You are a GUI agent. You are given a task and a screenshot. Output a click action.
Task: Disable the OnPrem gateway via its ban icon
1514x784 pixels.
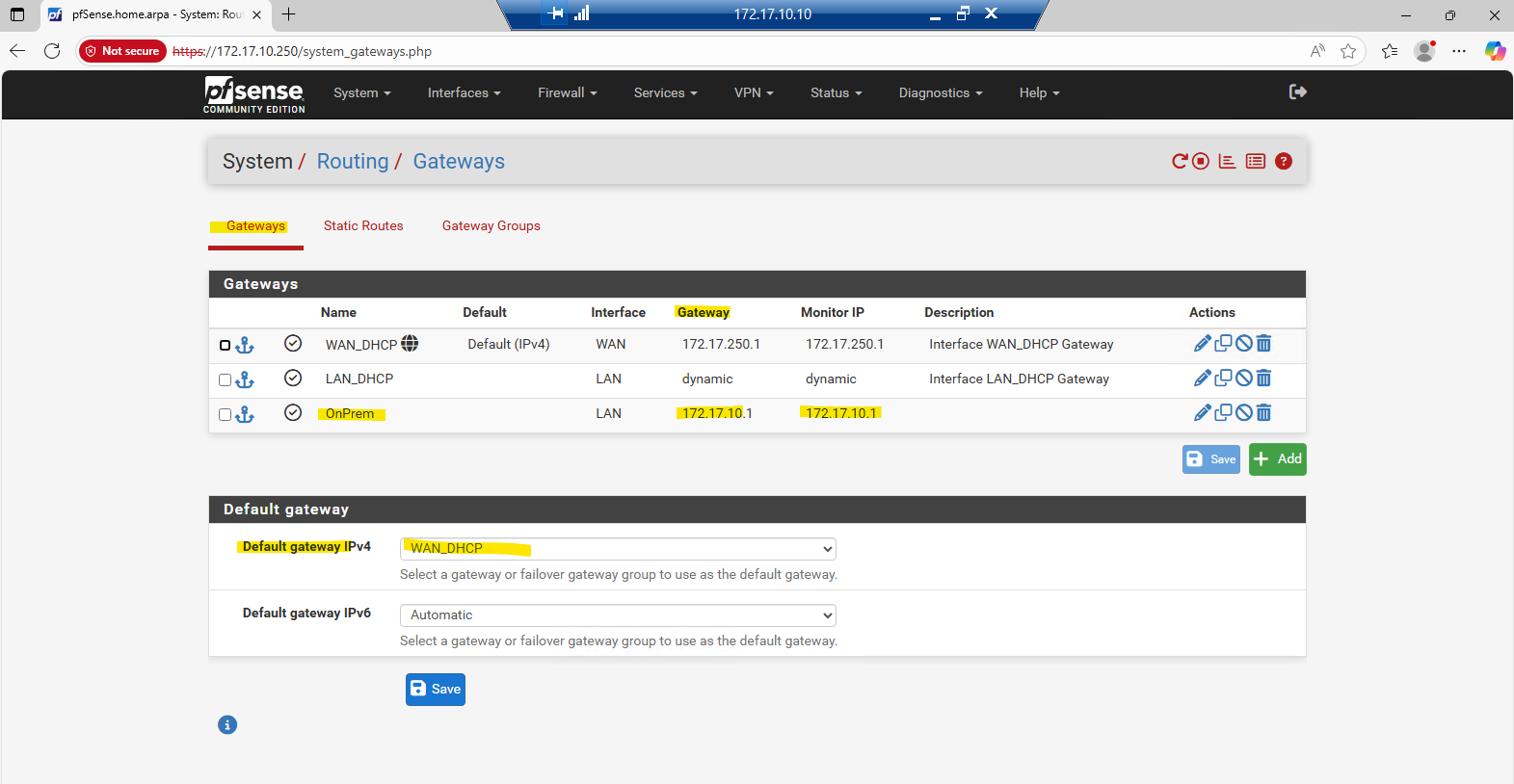pyautogui.click(x=1244, y=413)
